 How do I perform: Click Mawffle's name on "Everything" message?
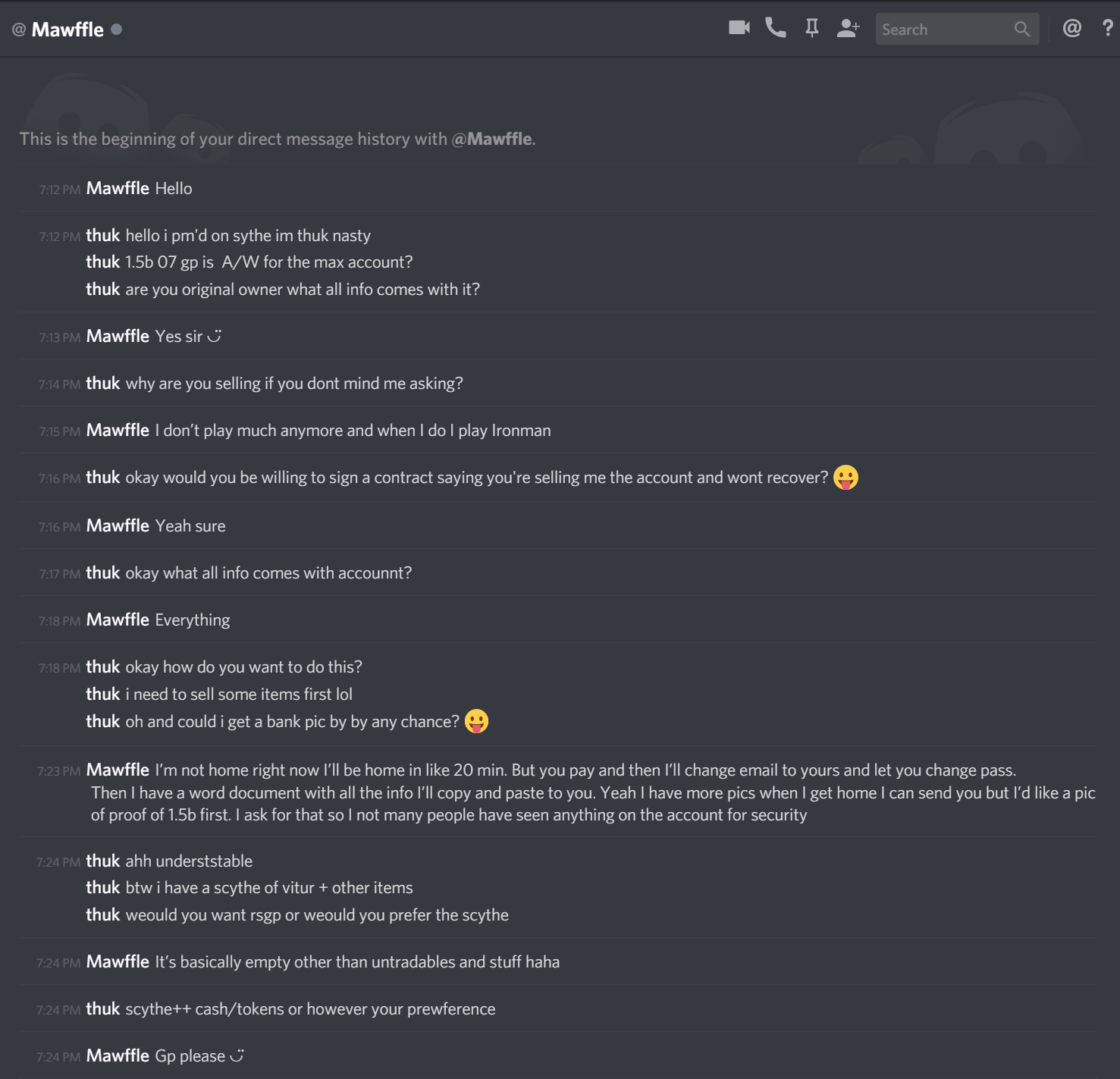[118, 619]
